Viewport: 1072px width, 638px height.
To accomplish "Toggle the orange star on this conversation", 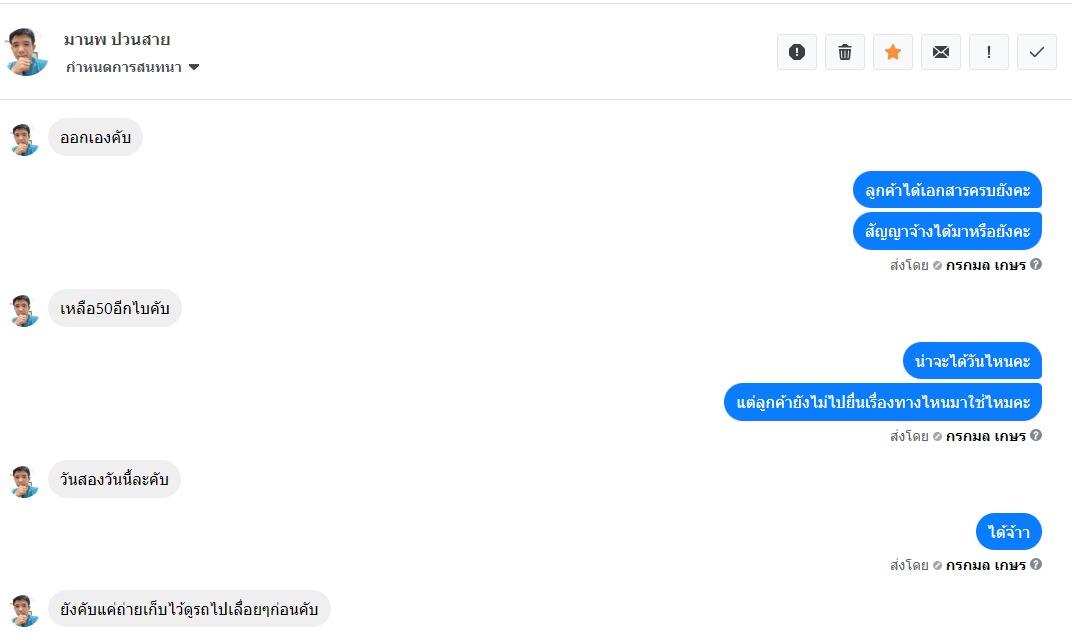I will pyautogui.click(x=893, y=52).
